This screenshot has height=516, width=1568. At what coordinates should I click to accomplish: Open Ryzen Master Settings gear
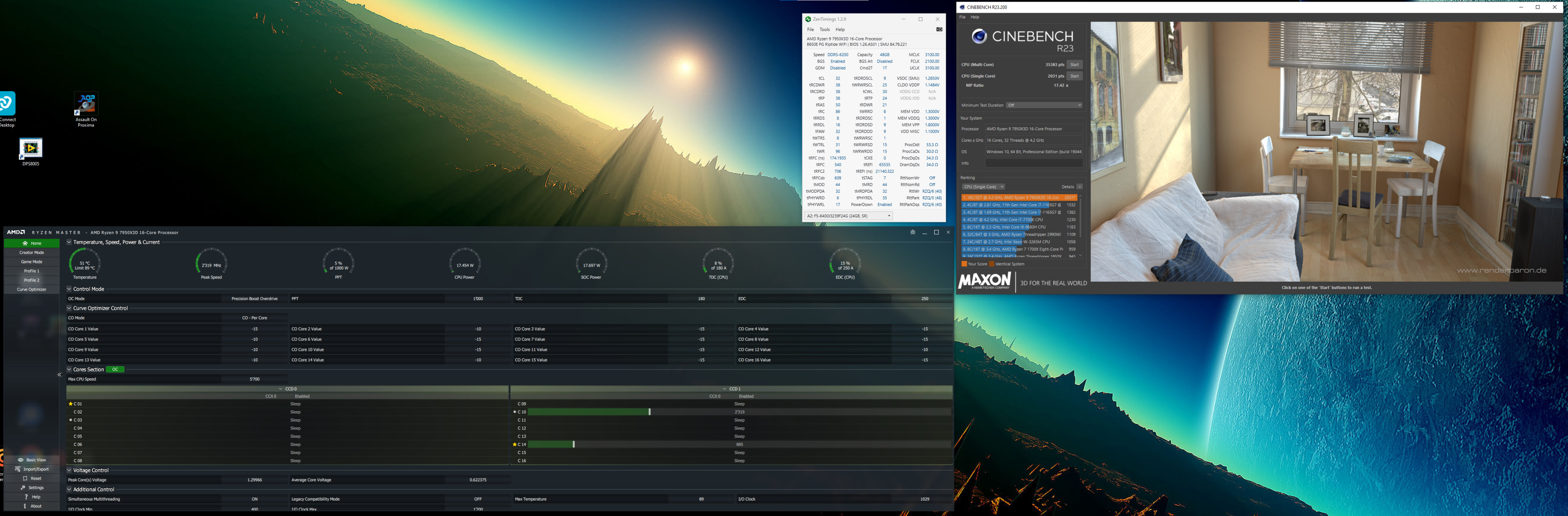point(23,487)
